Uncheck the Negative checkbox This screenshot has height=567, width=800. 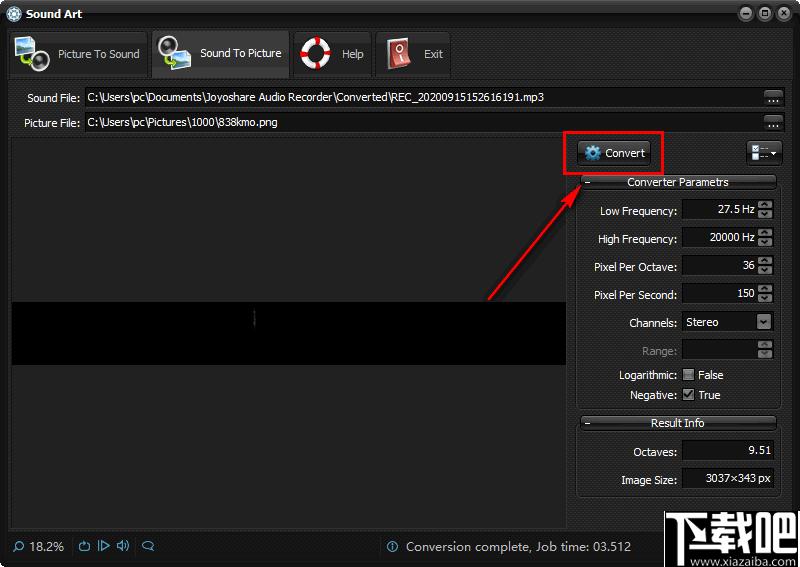coord(688,395)
